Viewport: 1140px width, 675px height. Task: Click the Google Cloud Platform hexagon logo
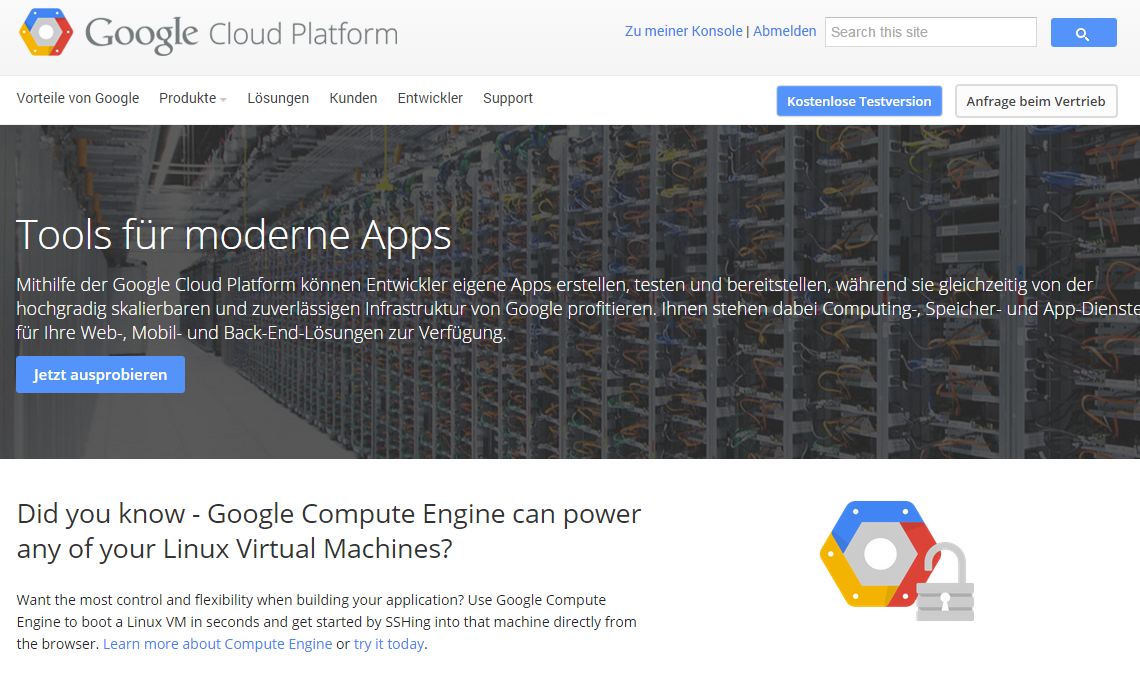click(46, 33)
